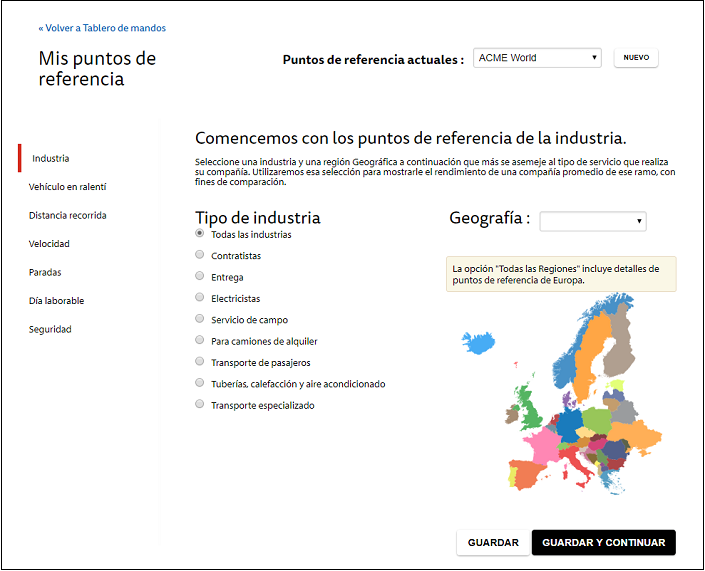Click the NUEVO button

coord(636,58)
